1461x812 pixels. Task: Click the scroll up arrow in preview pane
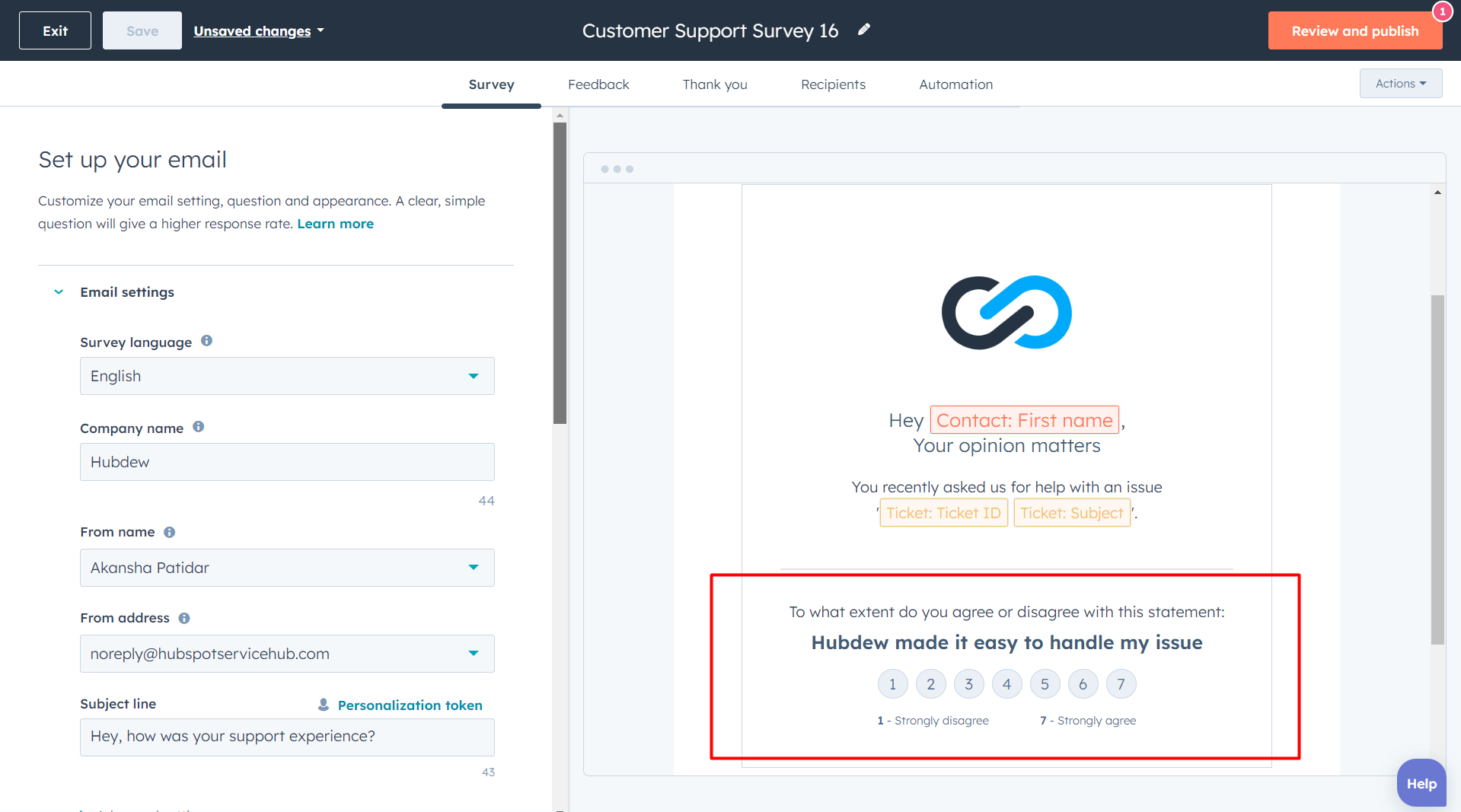(x=1437, y=193)
